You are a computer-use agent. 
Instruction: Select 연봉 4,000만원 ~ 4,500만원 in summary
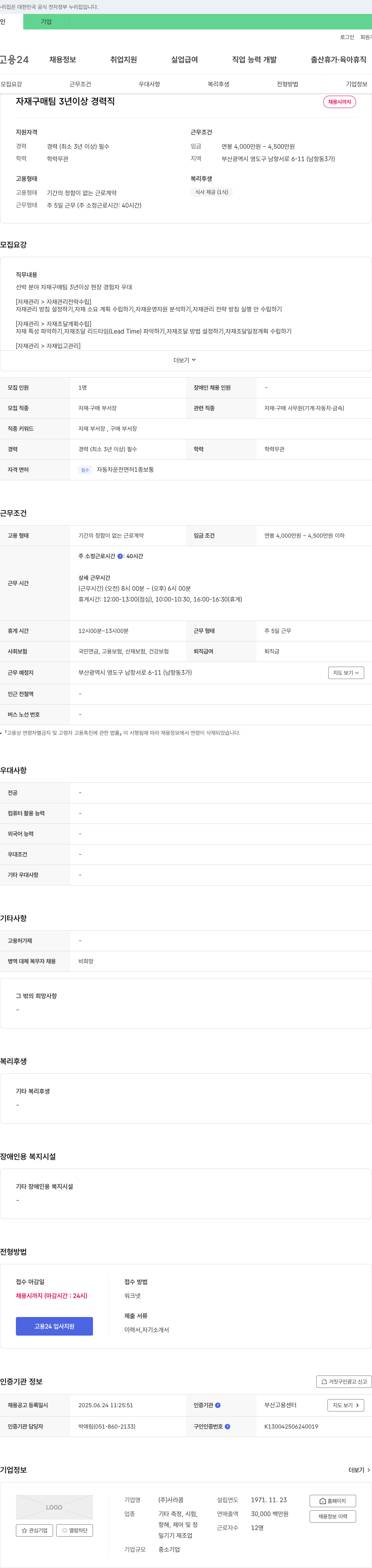pyautogui.click(x=258, y=147)
